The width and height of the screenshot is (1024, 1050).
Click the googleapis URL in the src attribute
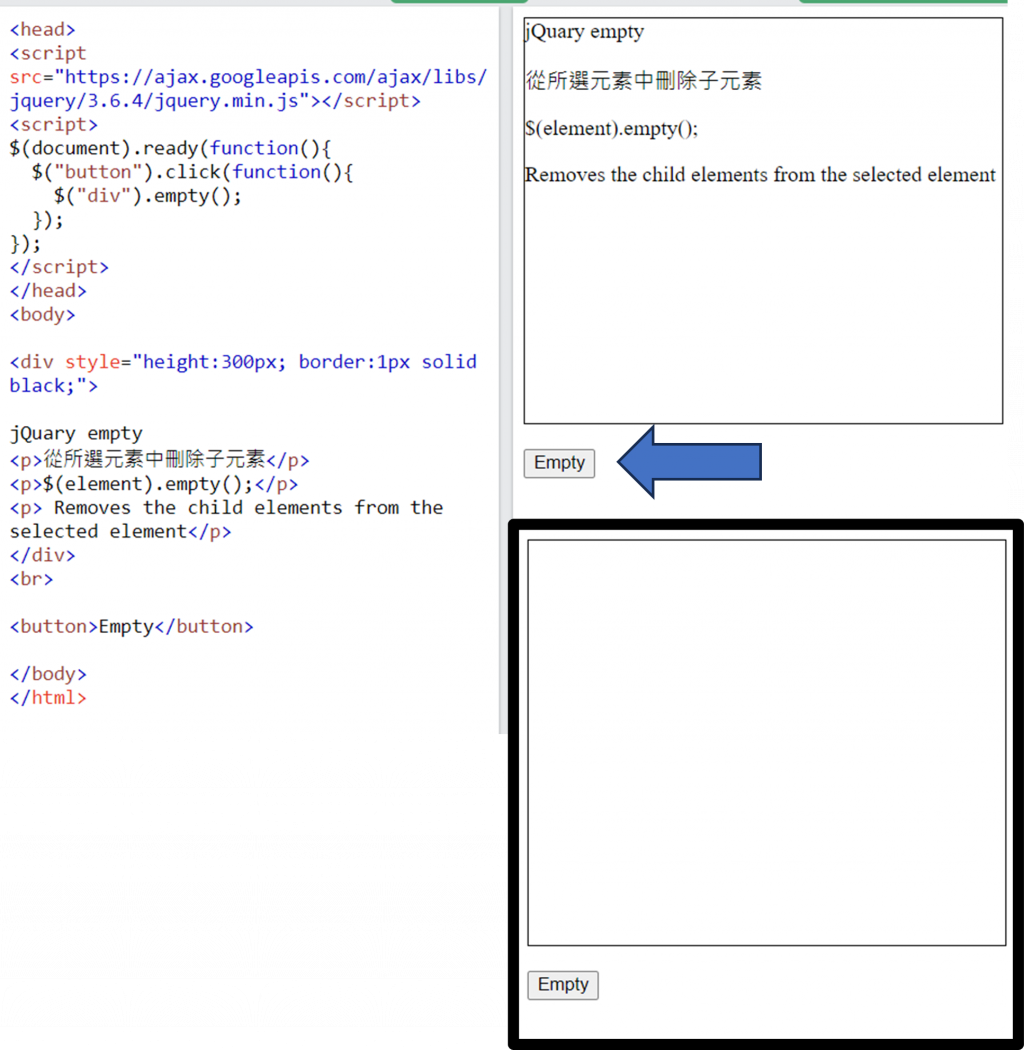[x=275, y=77]
